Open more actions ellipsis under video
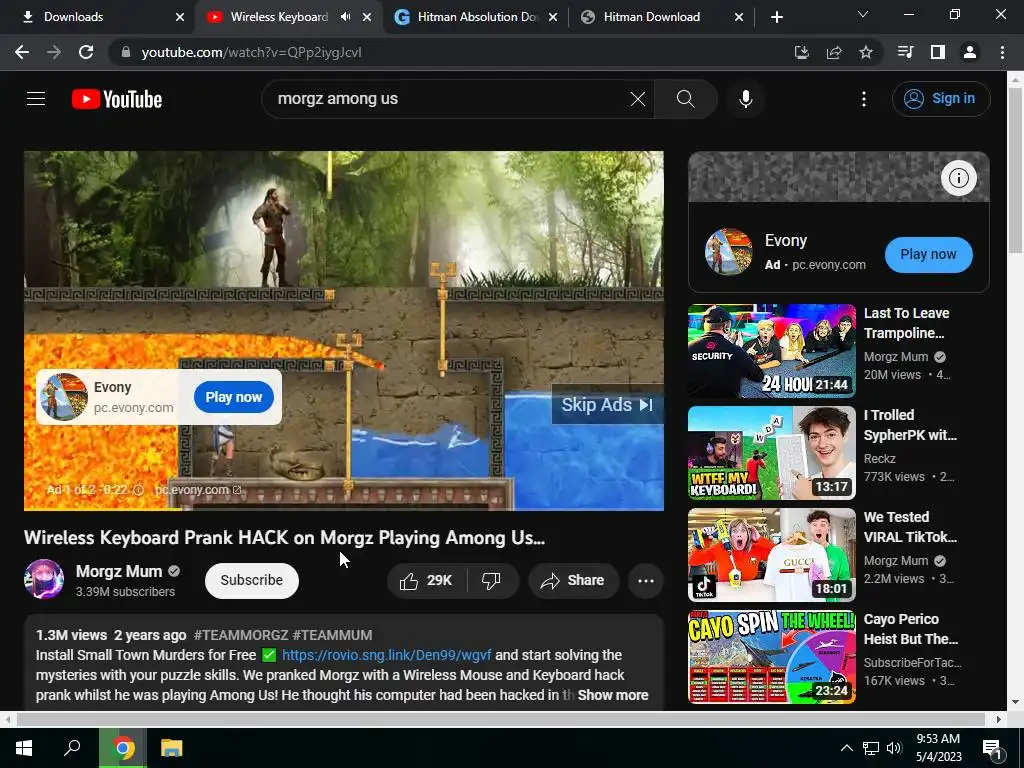This screenshot has height=768, width=1024. (x=645, y=581)
